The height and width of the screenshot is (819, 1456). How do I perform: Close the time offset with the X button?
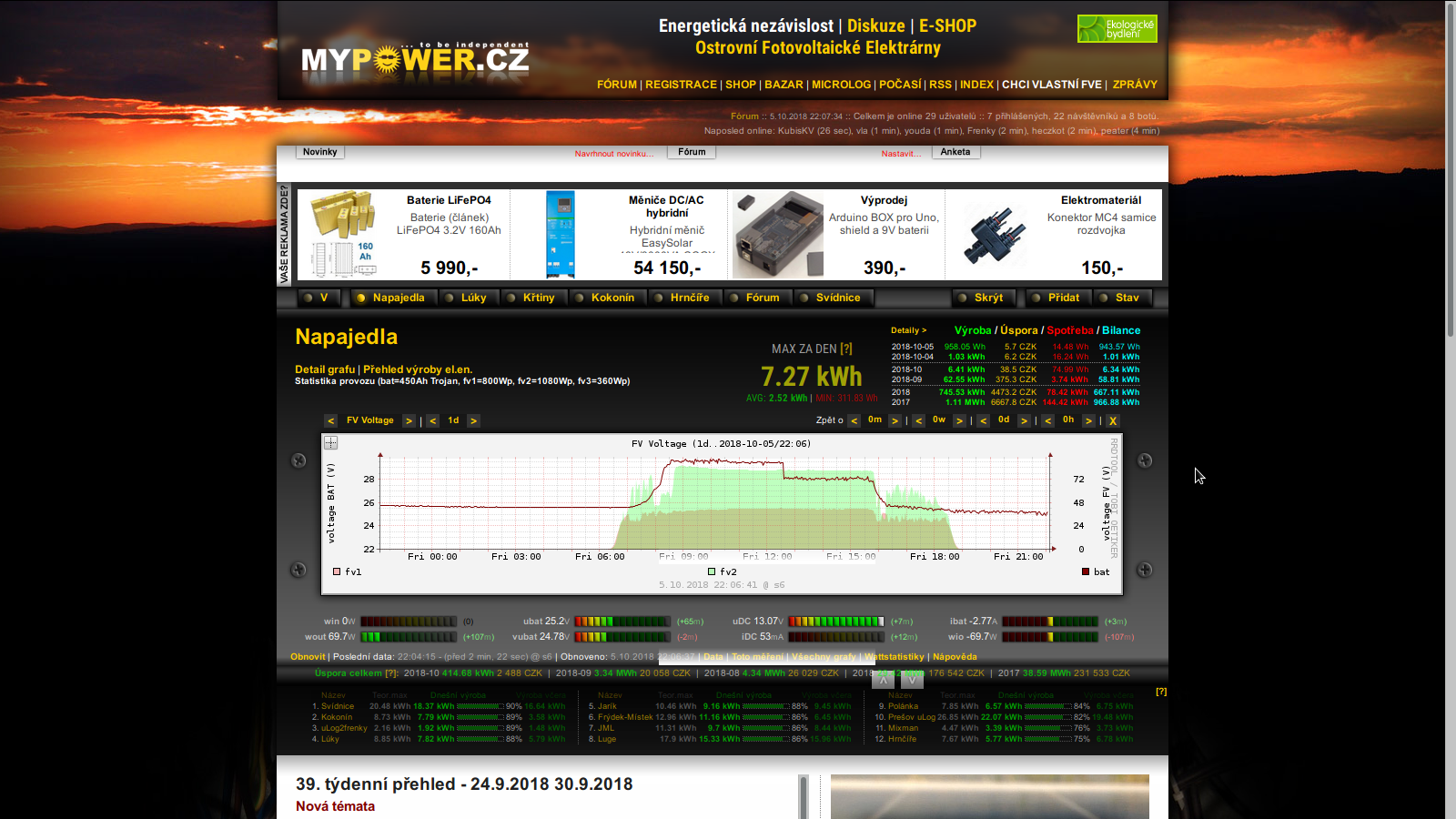click(1113, 420)
